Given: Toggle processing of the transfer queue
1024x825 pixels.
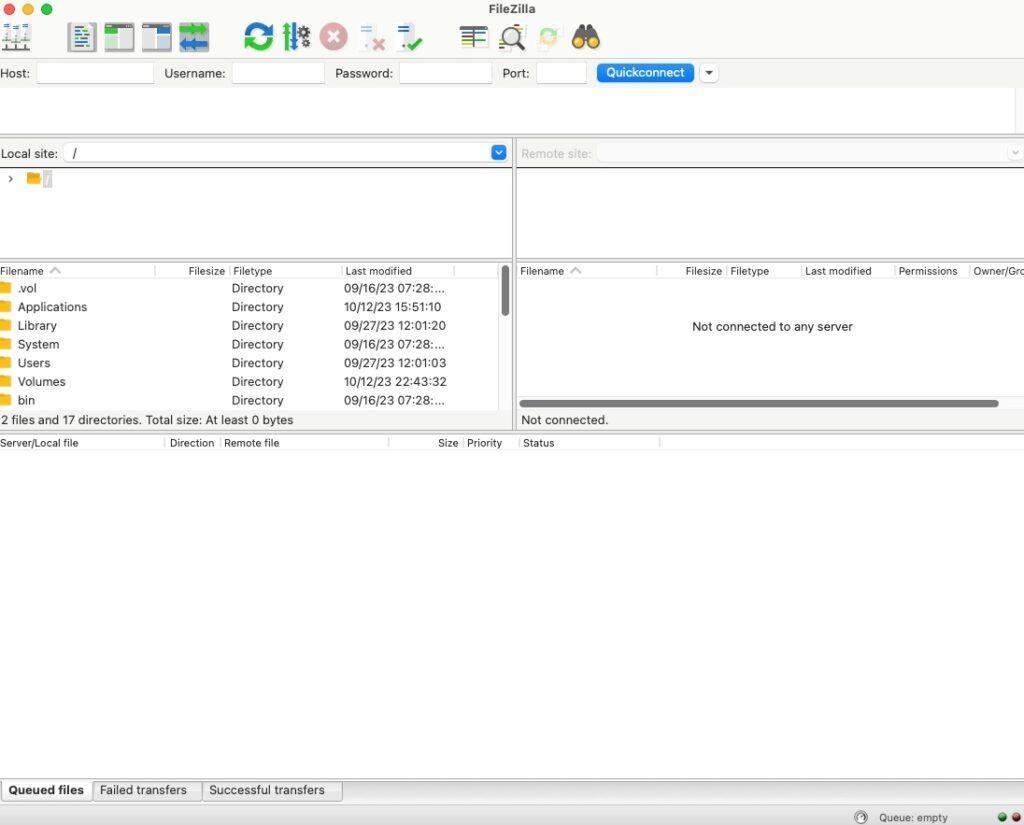Looking at the screenshot, I should click(296, 37).
